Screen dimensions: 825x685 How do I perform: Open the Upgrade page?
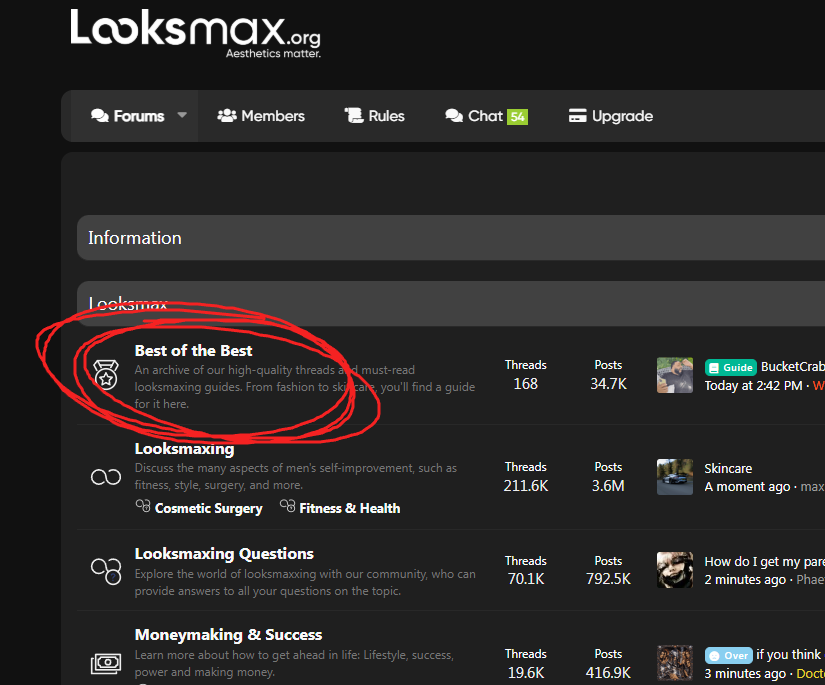(x=622, y=116)
